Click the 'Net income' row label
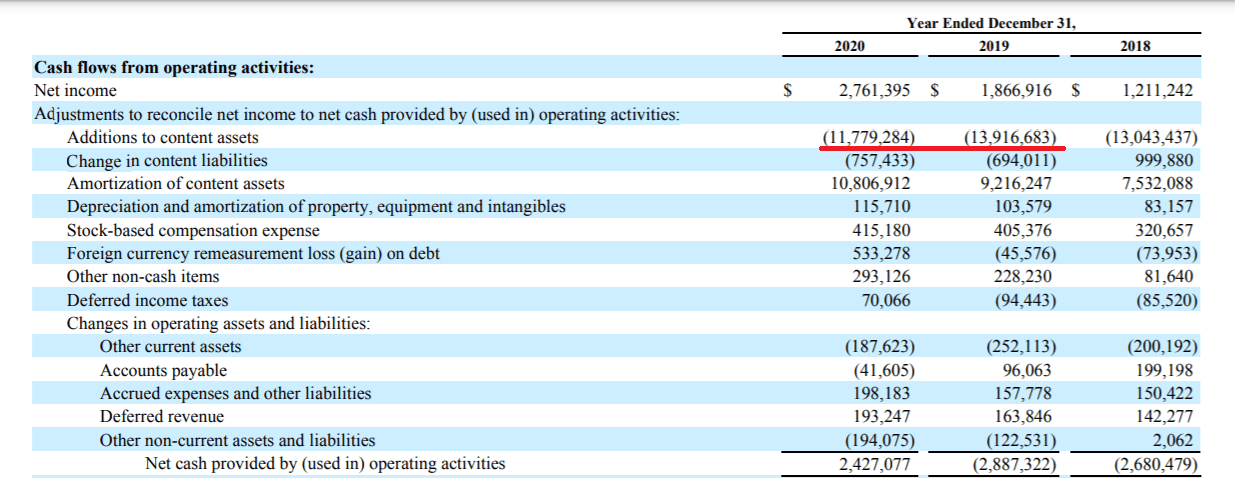This screenshot has width=1235, height=478. (75, 91)
